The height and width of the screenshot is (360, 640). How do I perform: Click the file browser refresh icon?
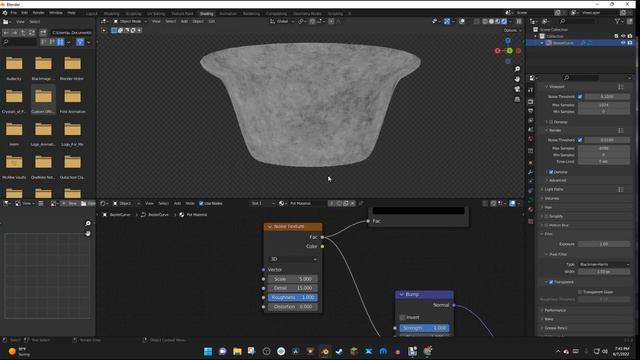[31, 33]
